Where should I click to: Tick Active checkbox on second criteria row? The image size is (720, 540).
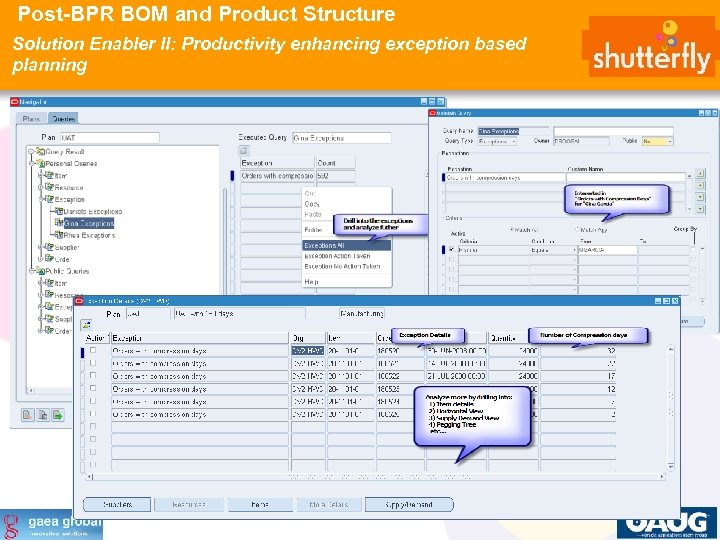tap(451, 259)
